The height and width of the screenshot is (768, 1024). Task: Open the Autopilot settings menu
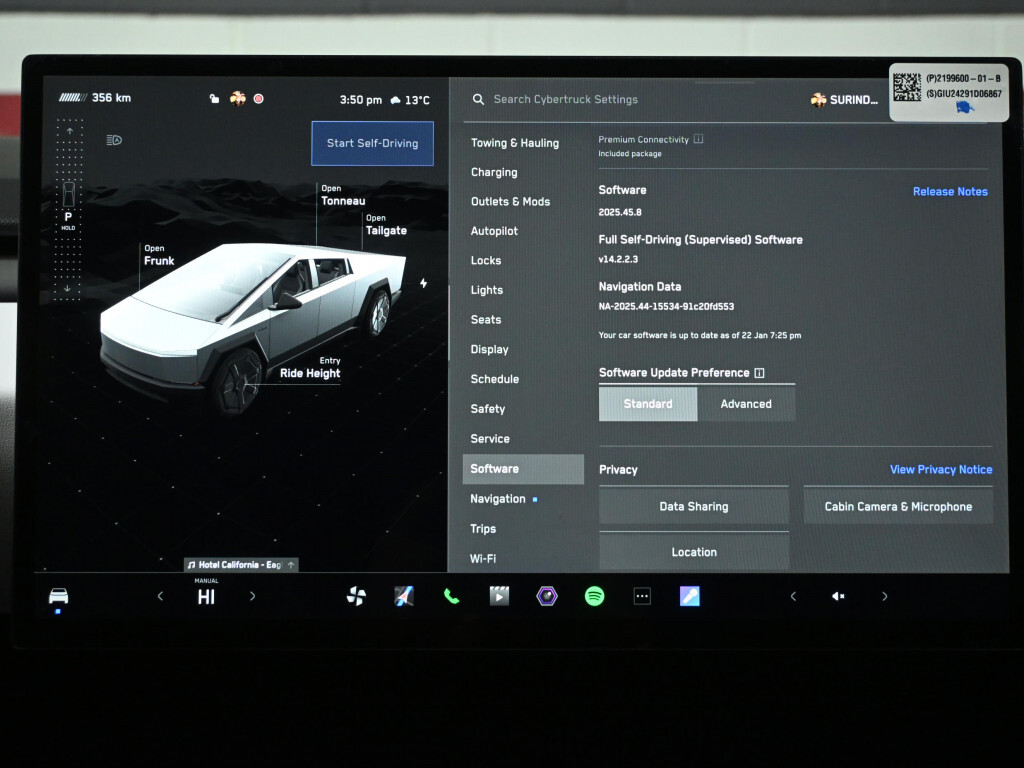click(x=494, y=231)
